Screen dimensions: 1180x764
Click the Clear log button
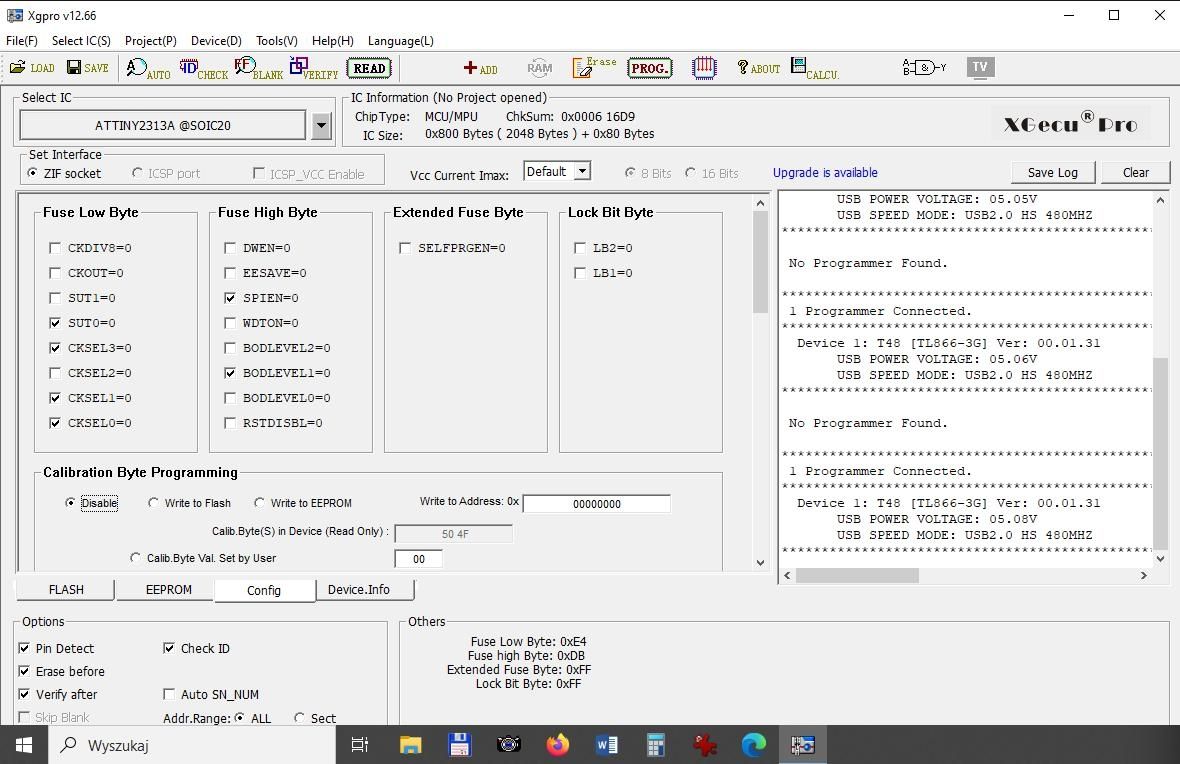pos(1136,172)
